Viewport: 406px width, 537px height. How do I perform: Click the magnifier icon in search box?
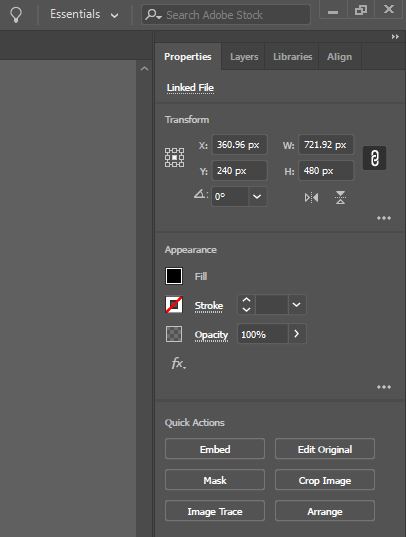[x=152, y=15]
